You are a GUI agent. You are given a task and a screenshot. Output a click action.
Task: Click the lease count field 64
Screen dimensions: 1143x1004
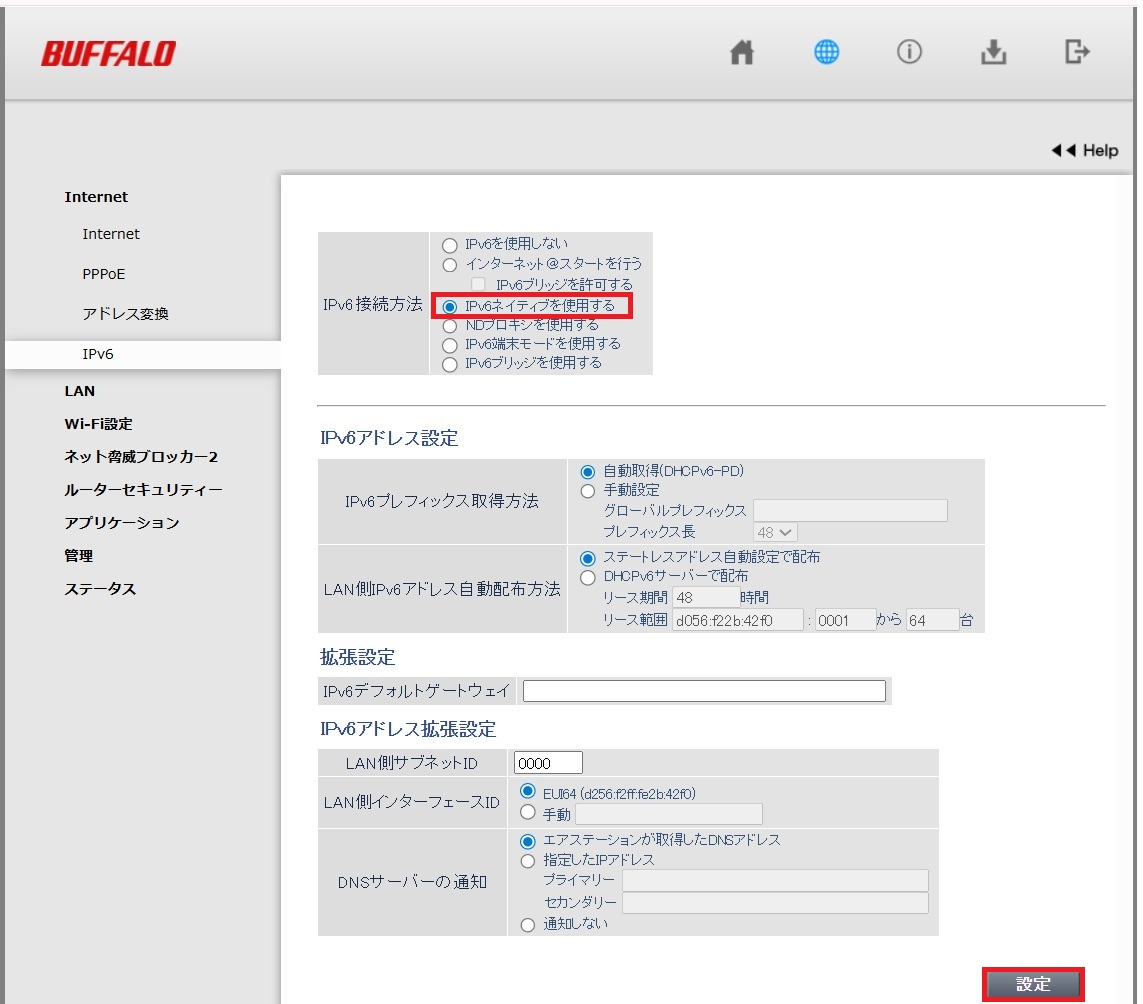(x=932, y=620)
